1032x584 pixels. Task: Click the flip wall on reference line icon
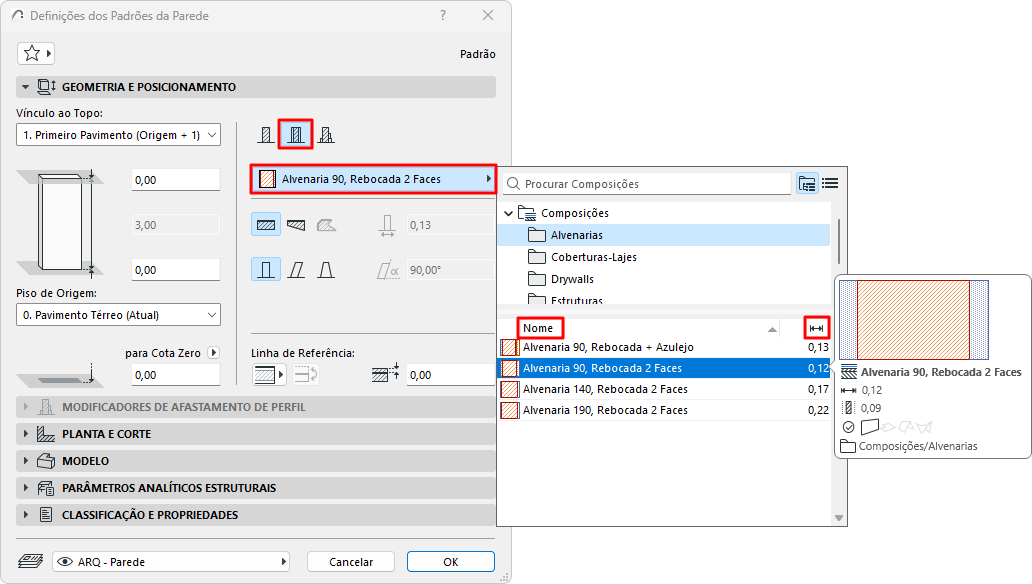(x=305, y=375)
